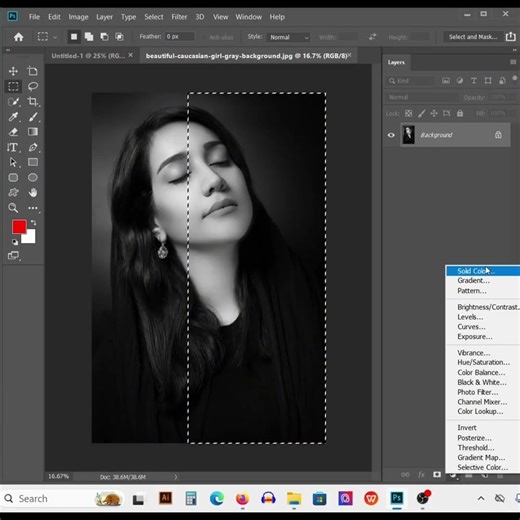
Task: Select the Path Selection tool
Action: click(13, 162)
